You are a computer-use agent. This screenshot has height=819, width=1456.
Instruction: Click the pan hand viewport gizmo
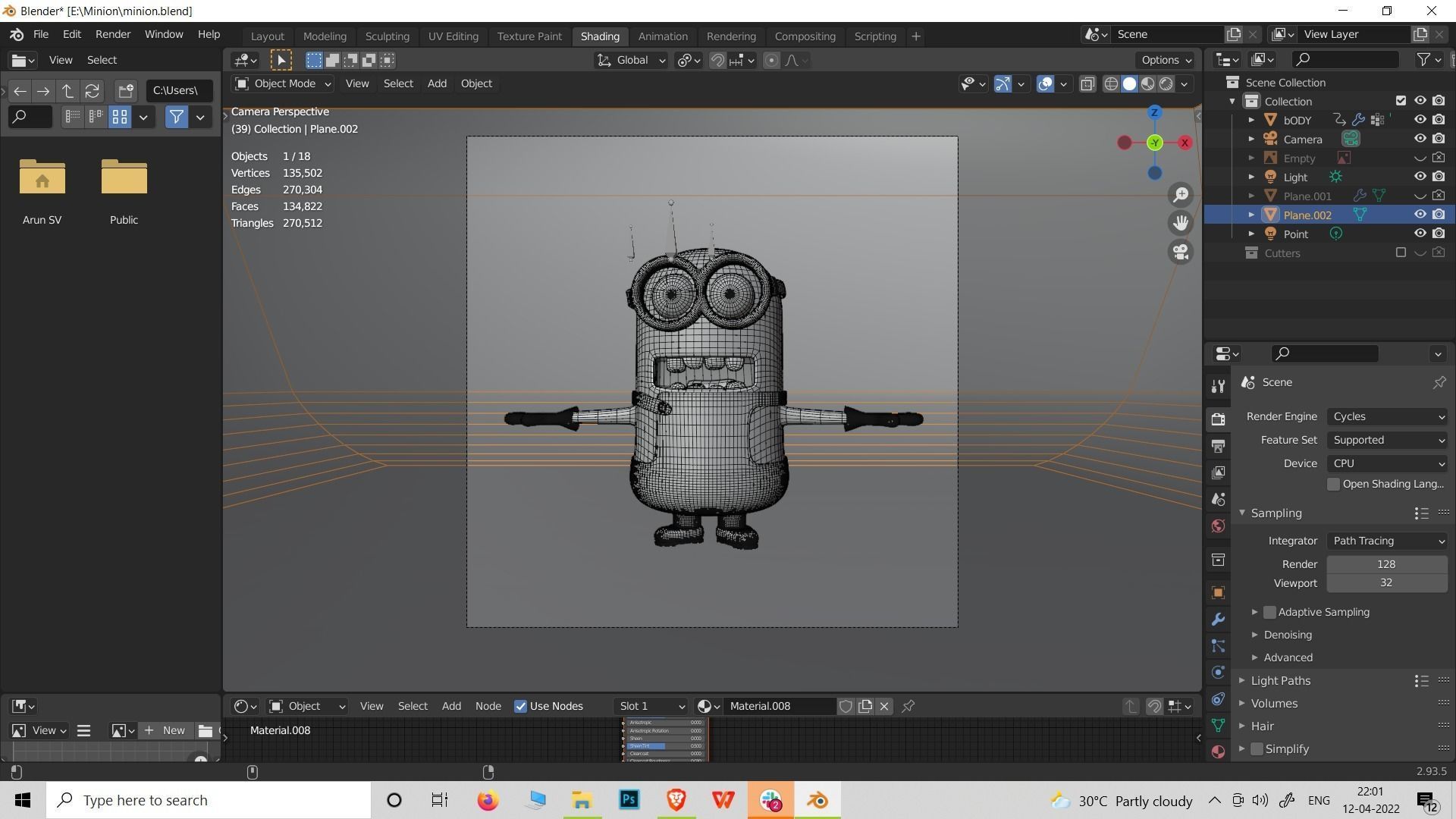pos(1181,223)
